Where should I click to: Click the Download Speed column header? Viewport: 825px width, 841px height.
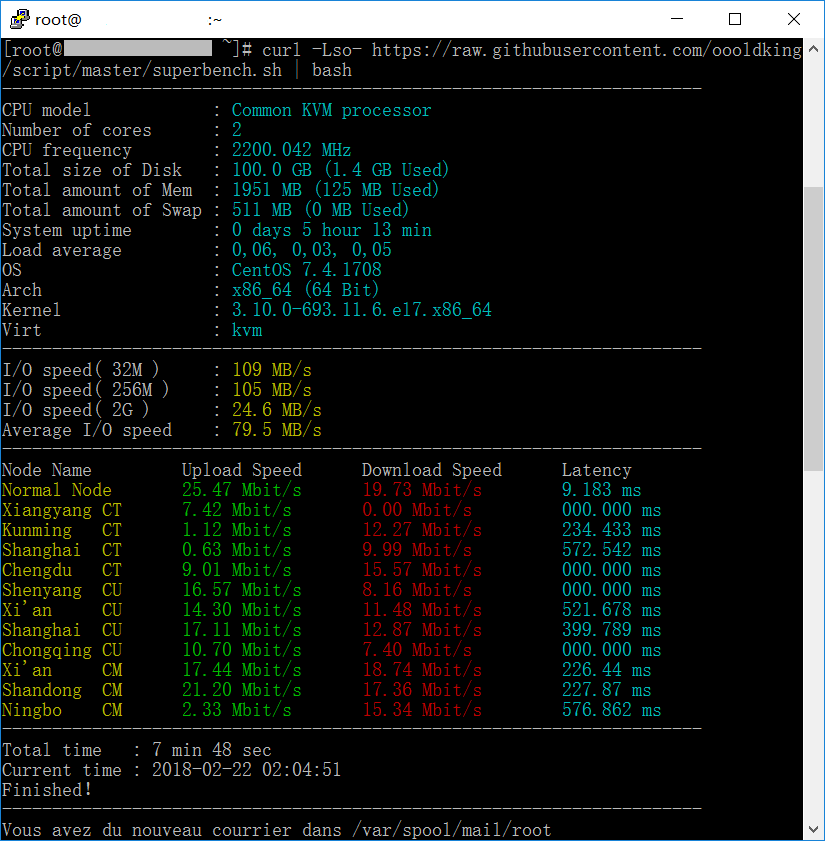click(431, 470)
